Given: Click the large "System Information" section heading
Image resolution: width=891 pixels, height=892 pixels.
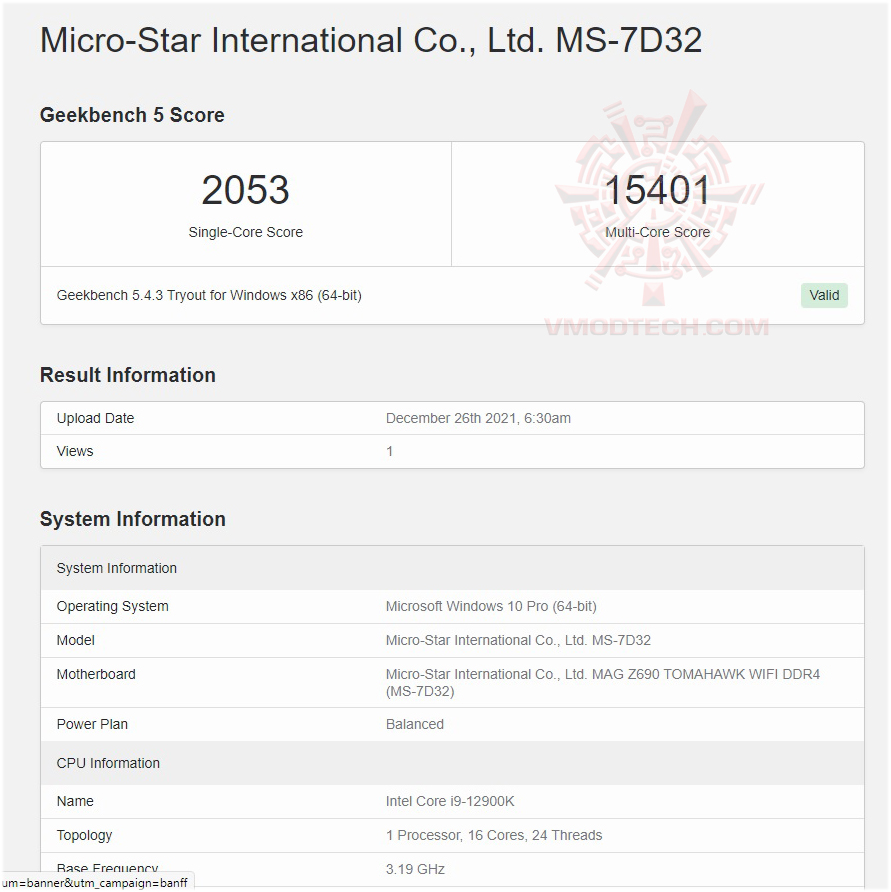Looking at the screenshot, I should [x=133, y=519].
